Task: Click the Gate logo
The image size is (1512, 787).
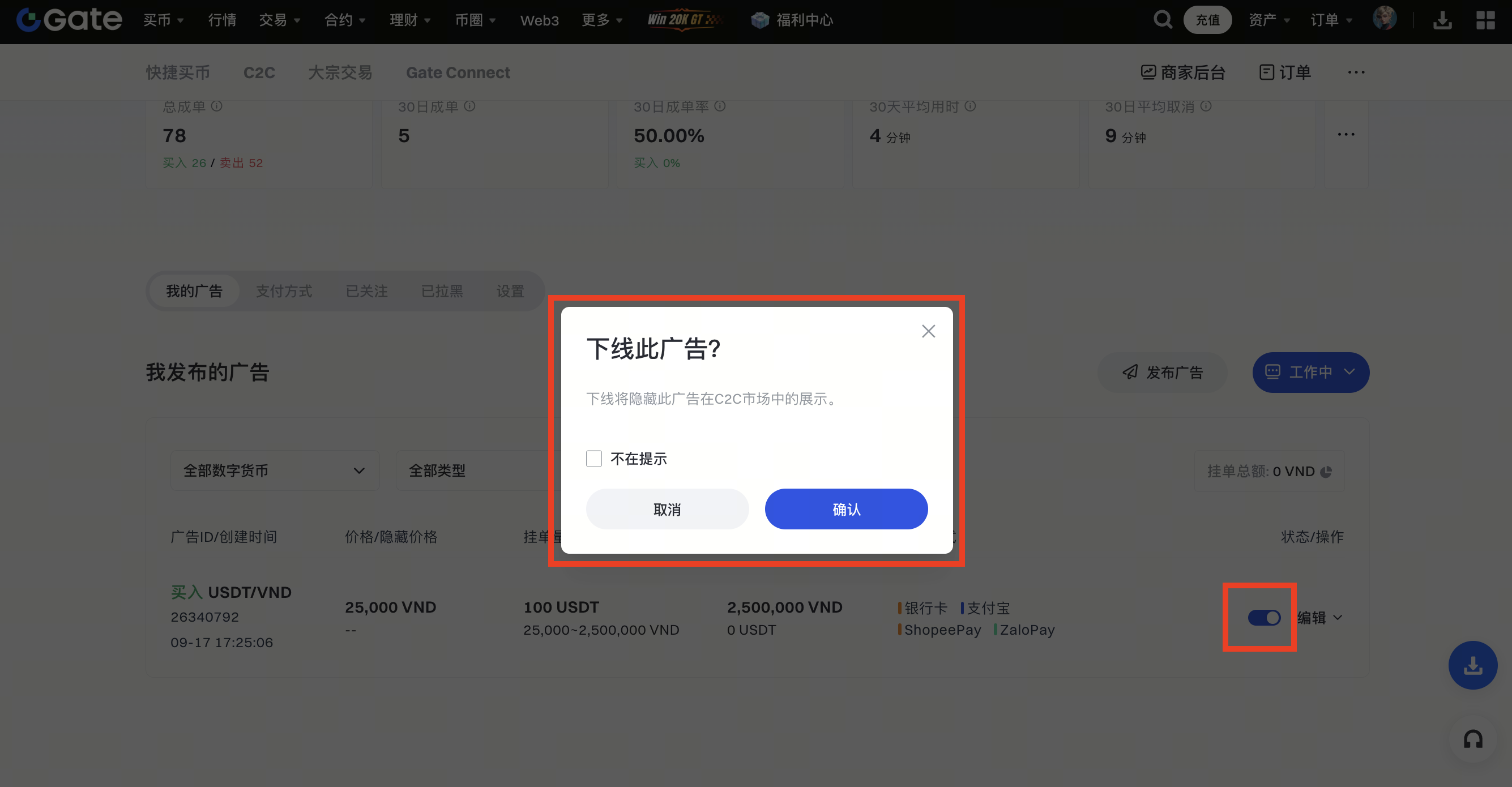Action: (x=69, y=19)
